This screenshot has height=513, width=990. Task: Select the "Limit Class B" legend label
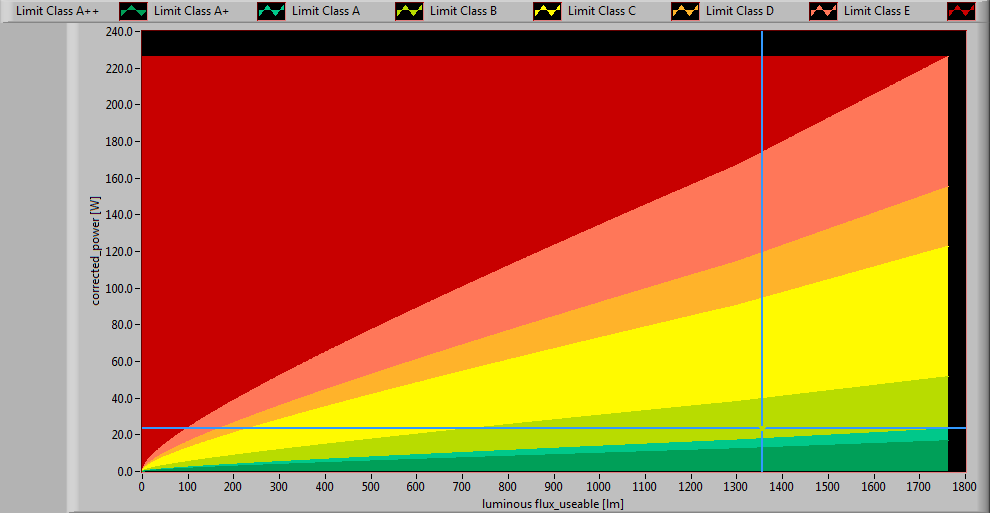463,11
